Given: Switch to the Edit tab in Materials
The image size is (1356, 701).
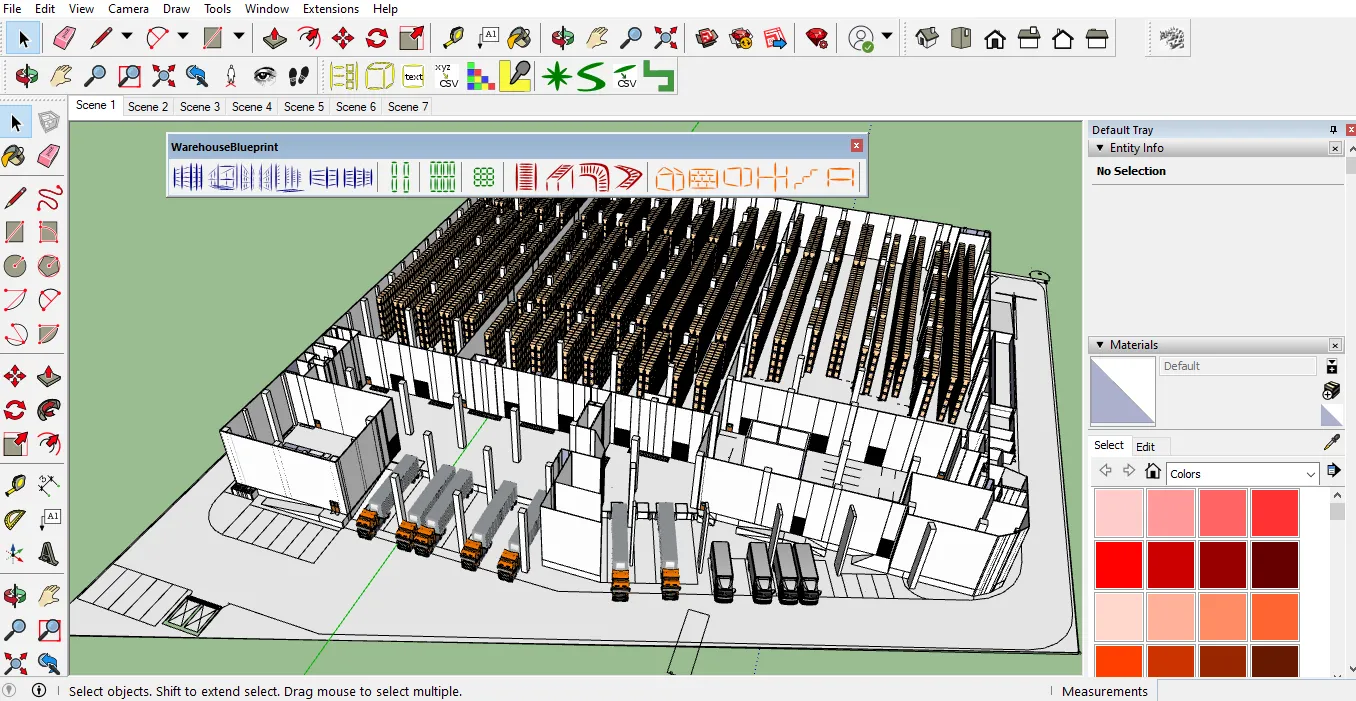Looking at the screenshot, I should click(x=1146, y=446).
